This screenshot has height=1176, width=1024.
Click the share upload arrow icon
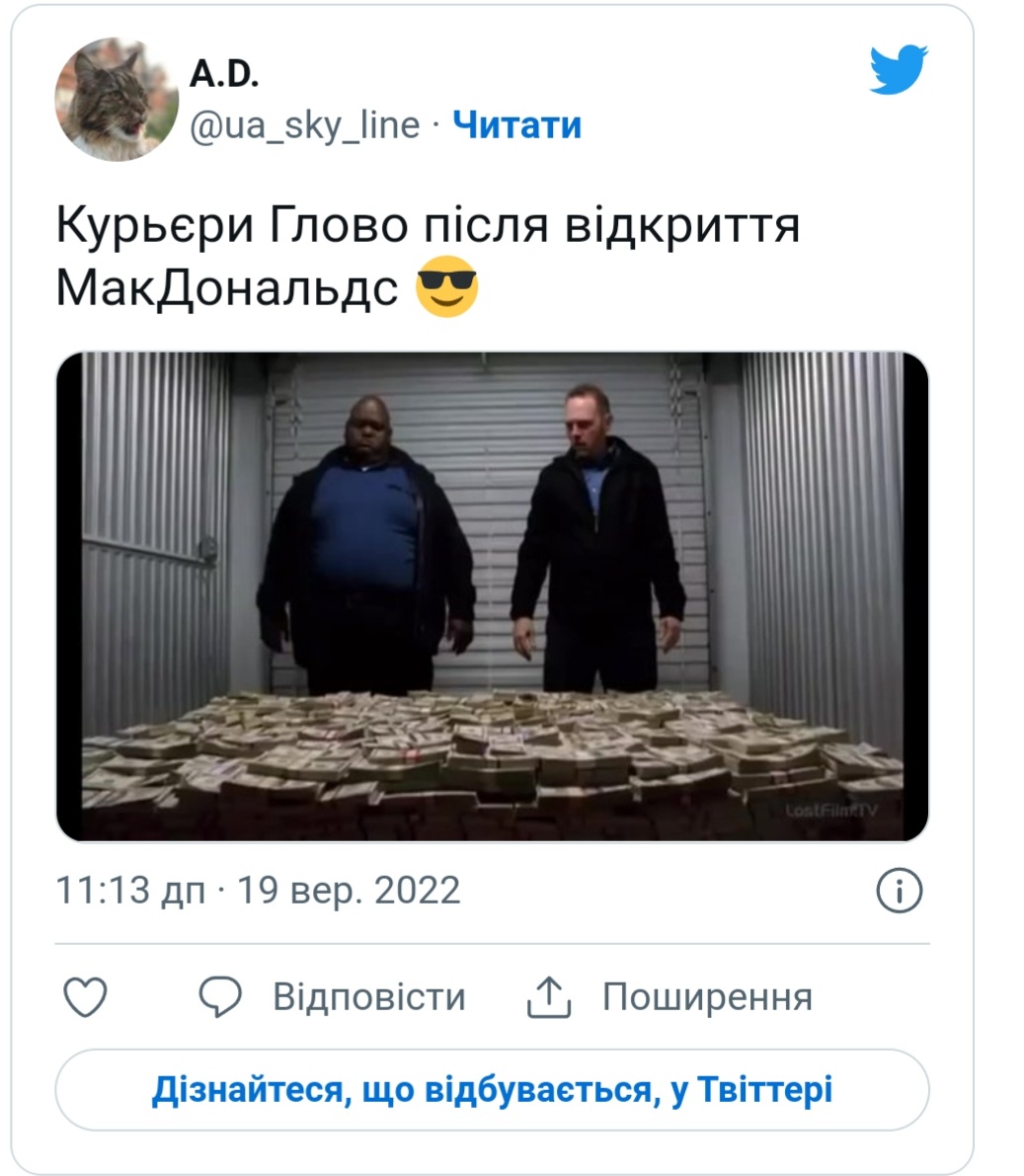tap(549, 996)
